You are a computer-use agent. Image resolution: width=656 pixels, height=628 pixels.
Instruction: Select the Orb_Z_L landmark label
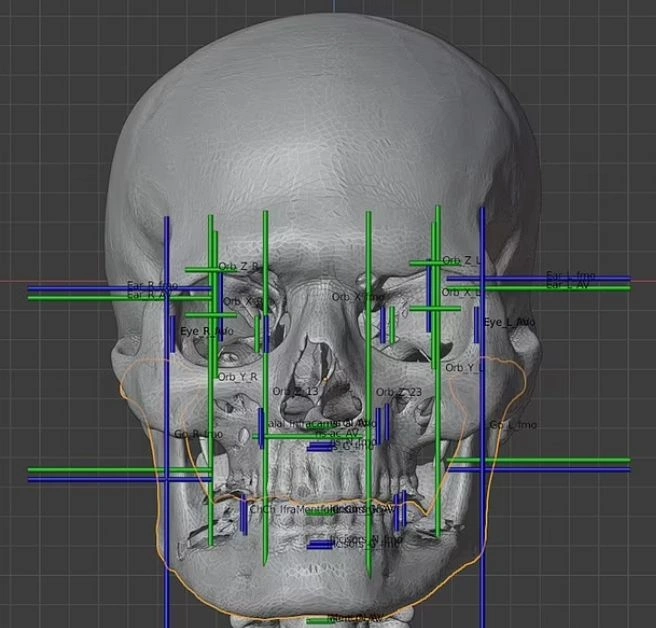click(461, 260)
